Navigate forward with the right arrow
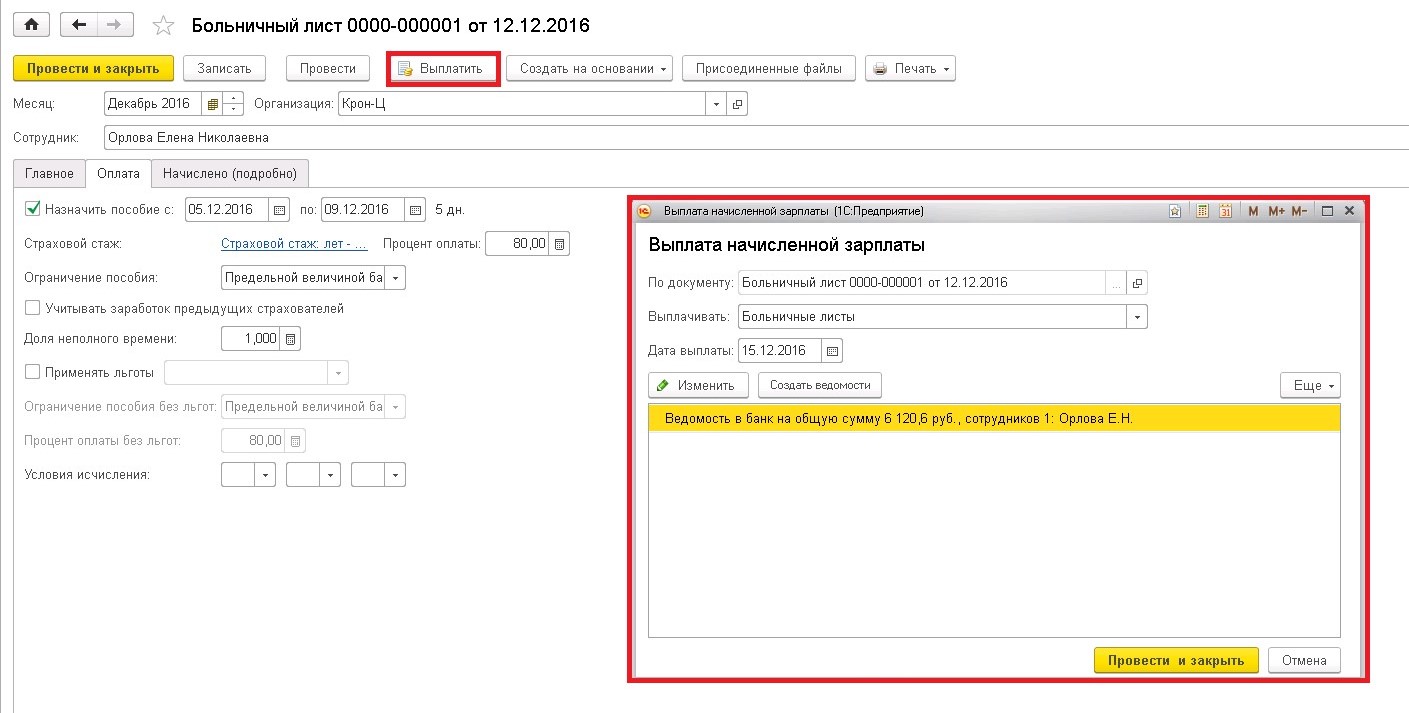The height and width of the screenshot is (713, 1409). pyautogui.click(x=115, y=25)
